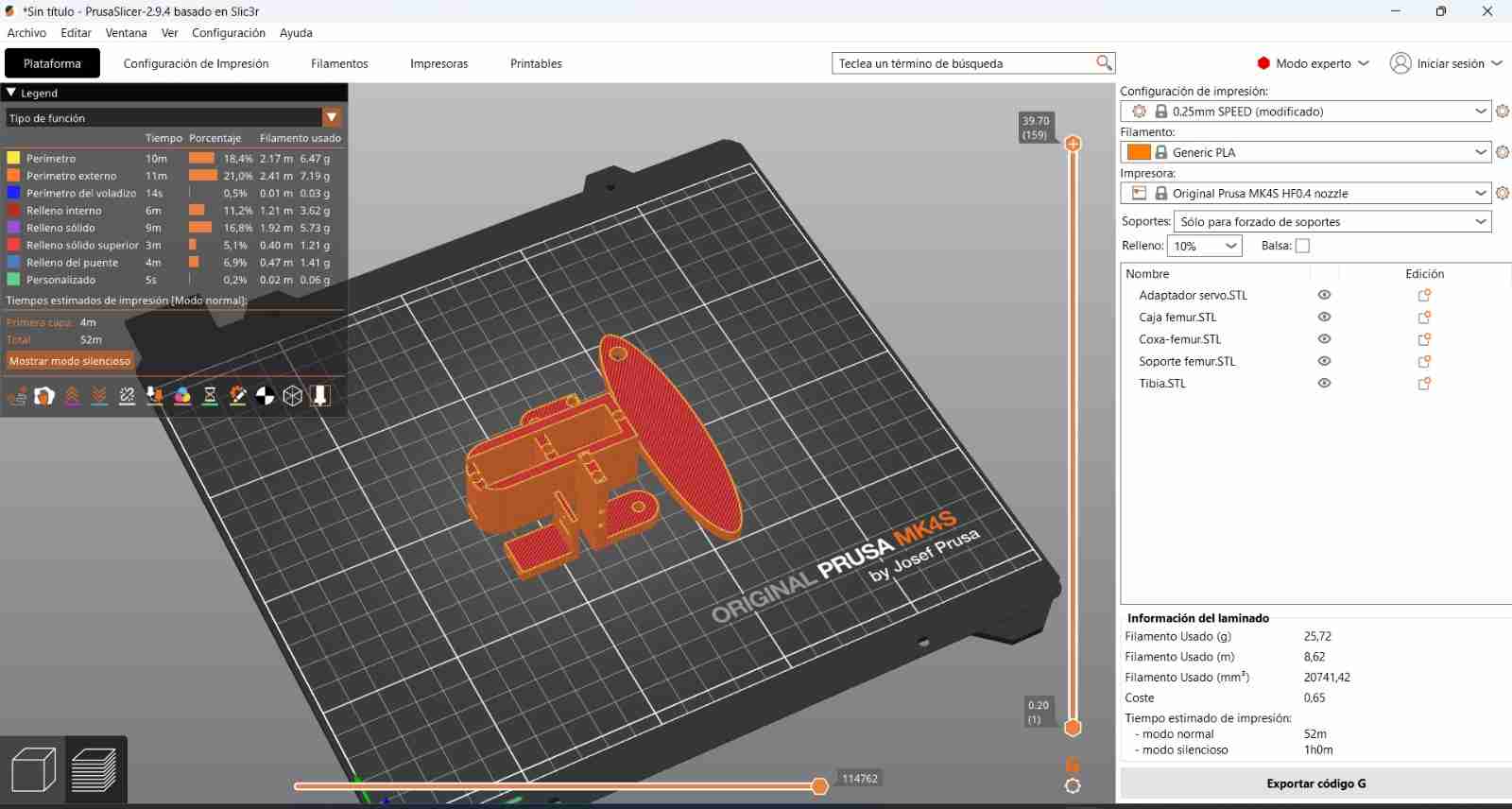Toggle shells wireframe cube icon
The image size is (1512, 809).
click(293, 396)
